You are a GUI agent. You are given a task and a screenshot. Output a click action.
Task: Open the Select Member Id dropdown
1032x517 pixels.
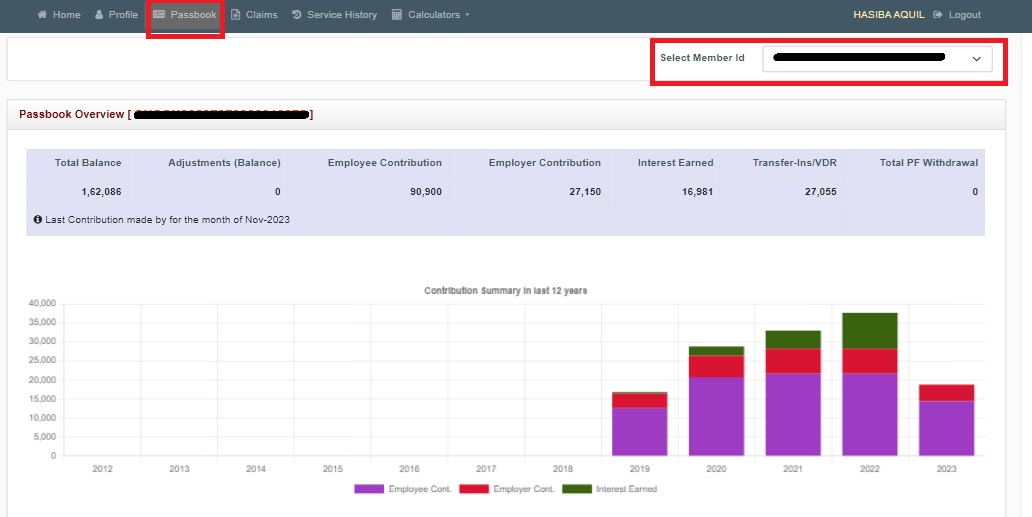(x=876, y=59)
